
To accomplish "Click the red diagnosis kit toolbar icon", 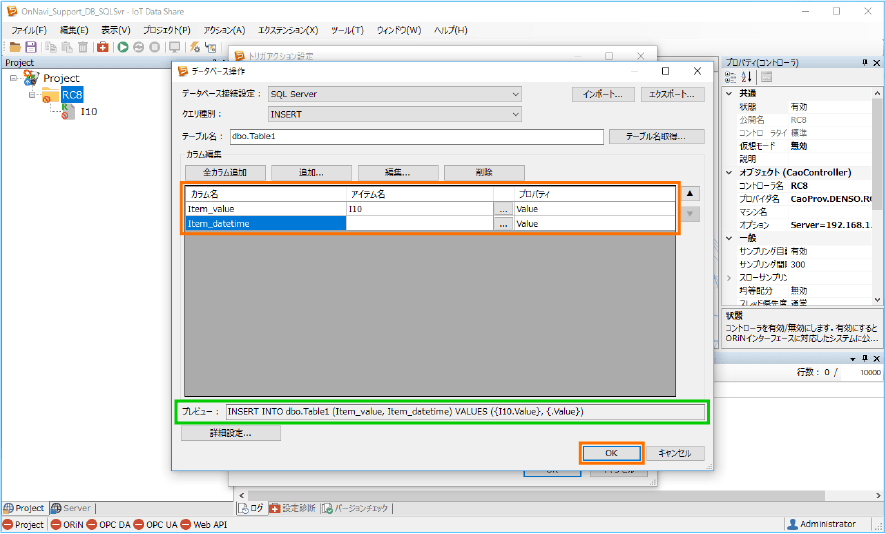I will point(102,47).
